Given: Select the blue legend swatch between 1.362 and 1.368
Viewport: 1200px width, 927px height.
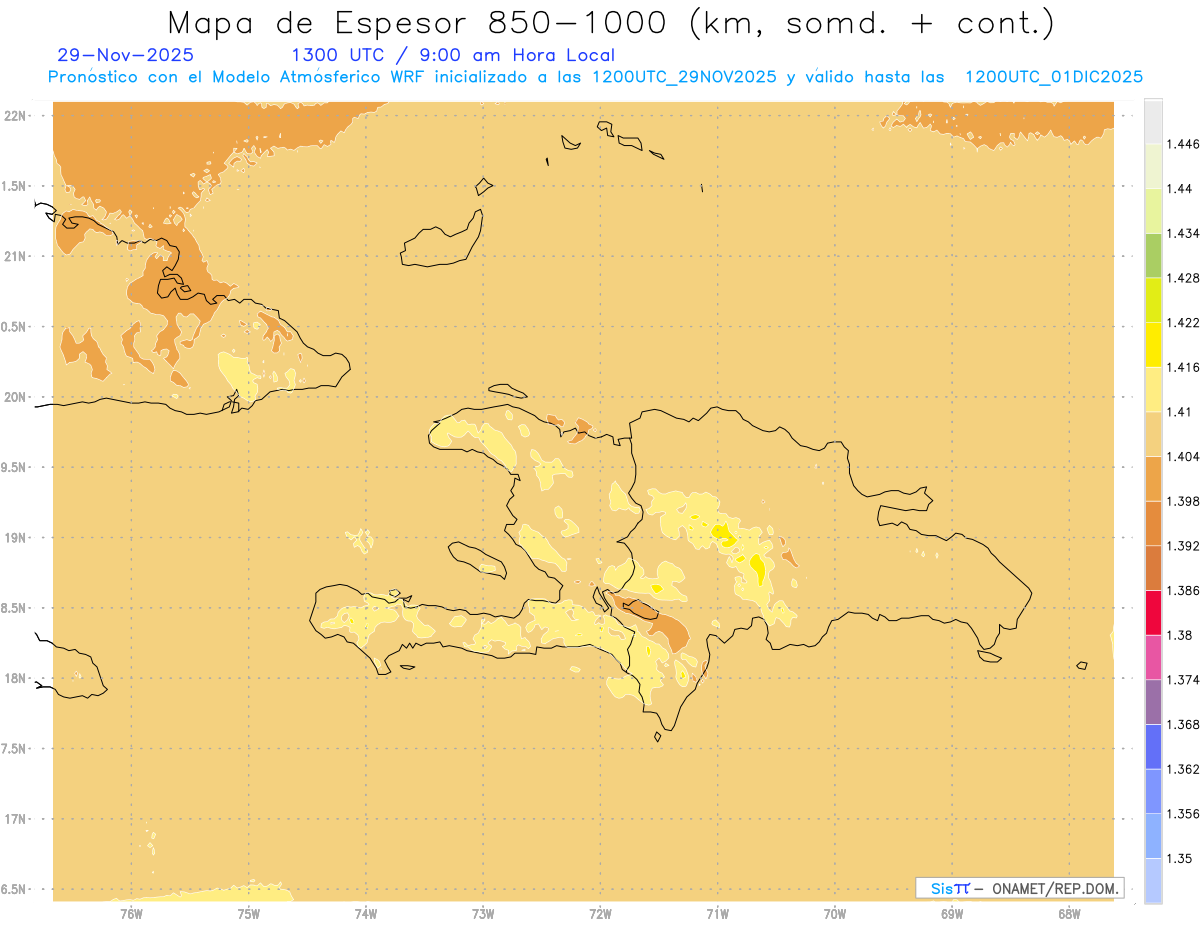Looking at the screenshot, I should [1153, 746].
